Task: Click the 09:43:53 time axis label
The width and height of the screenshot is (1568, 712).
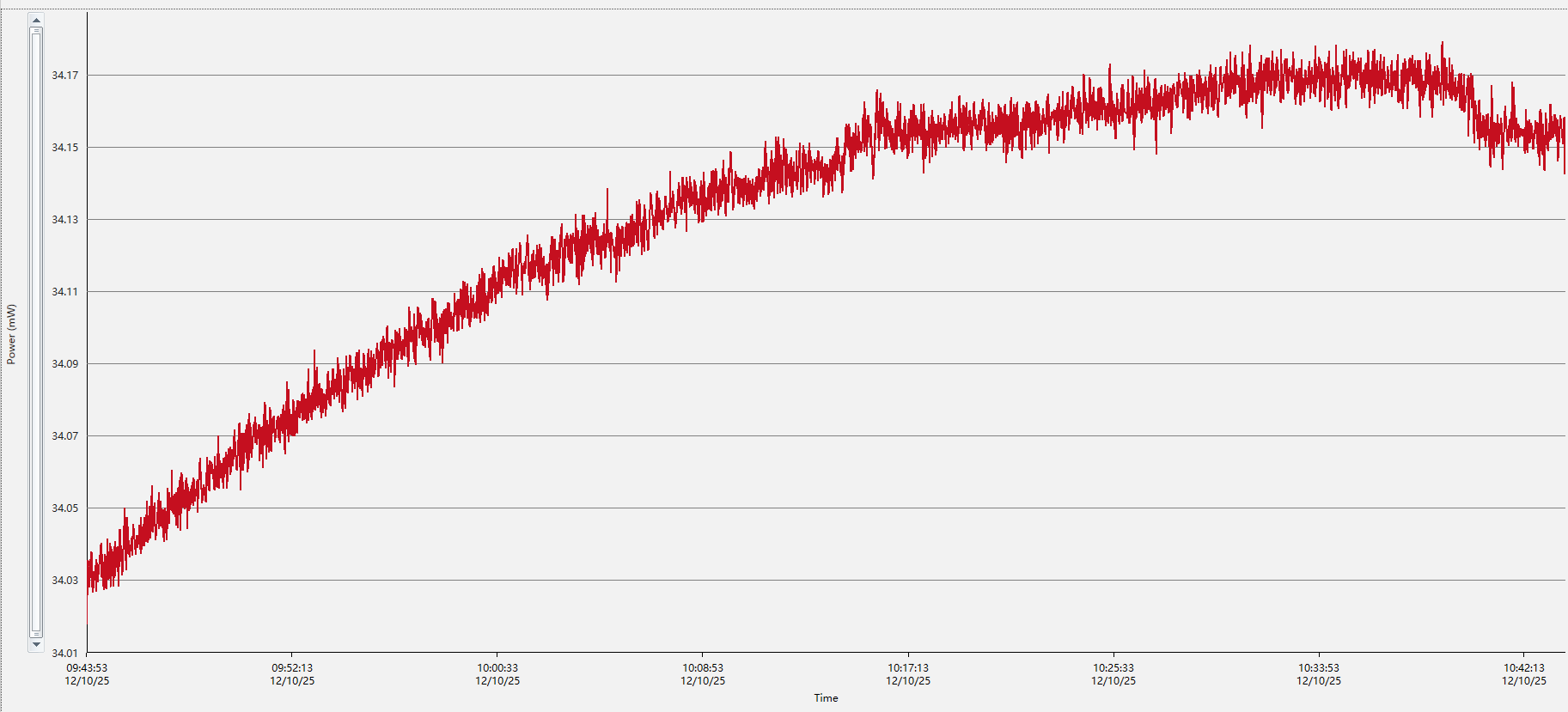Action: [x=87, y=668]
